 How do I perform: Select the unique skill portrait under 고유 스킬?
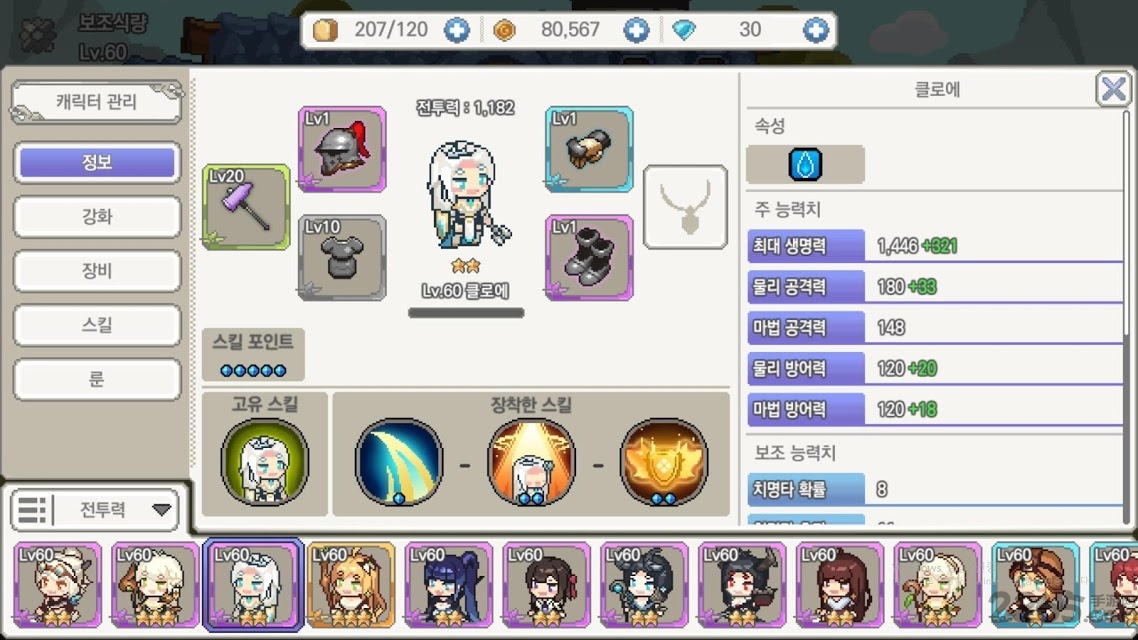click(265, 461)
